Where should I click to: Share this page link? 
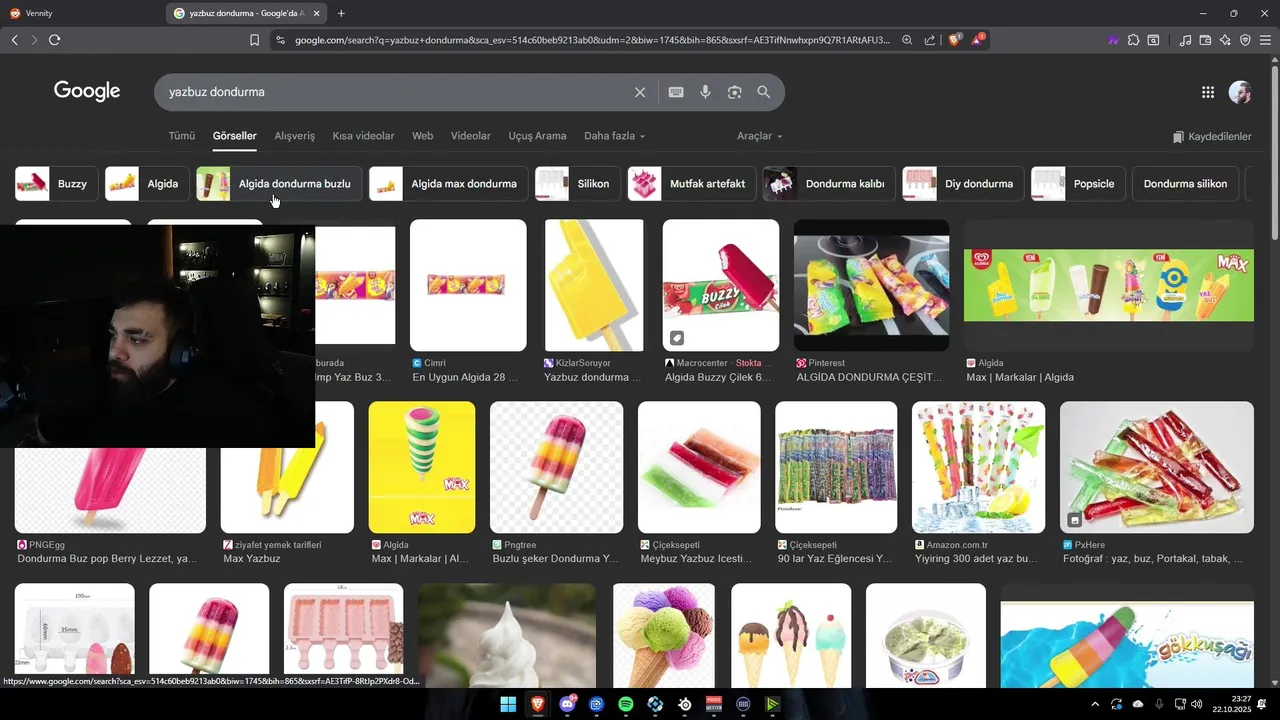tap(930, 40)
